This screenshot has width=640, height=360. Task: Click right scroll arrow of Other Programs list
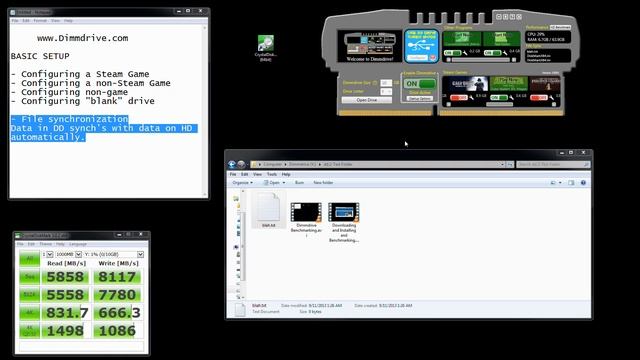(x=513, y=60)
